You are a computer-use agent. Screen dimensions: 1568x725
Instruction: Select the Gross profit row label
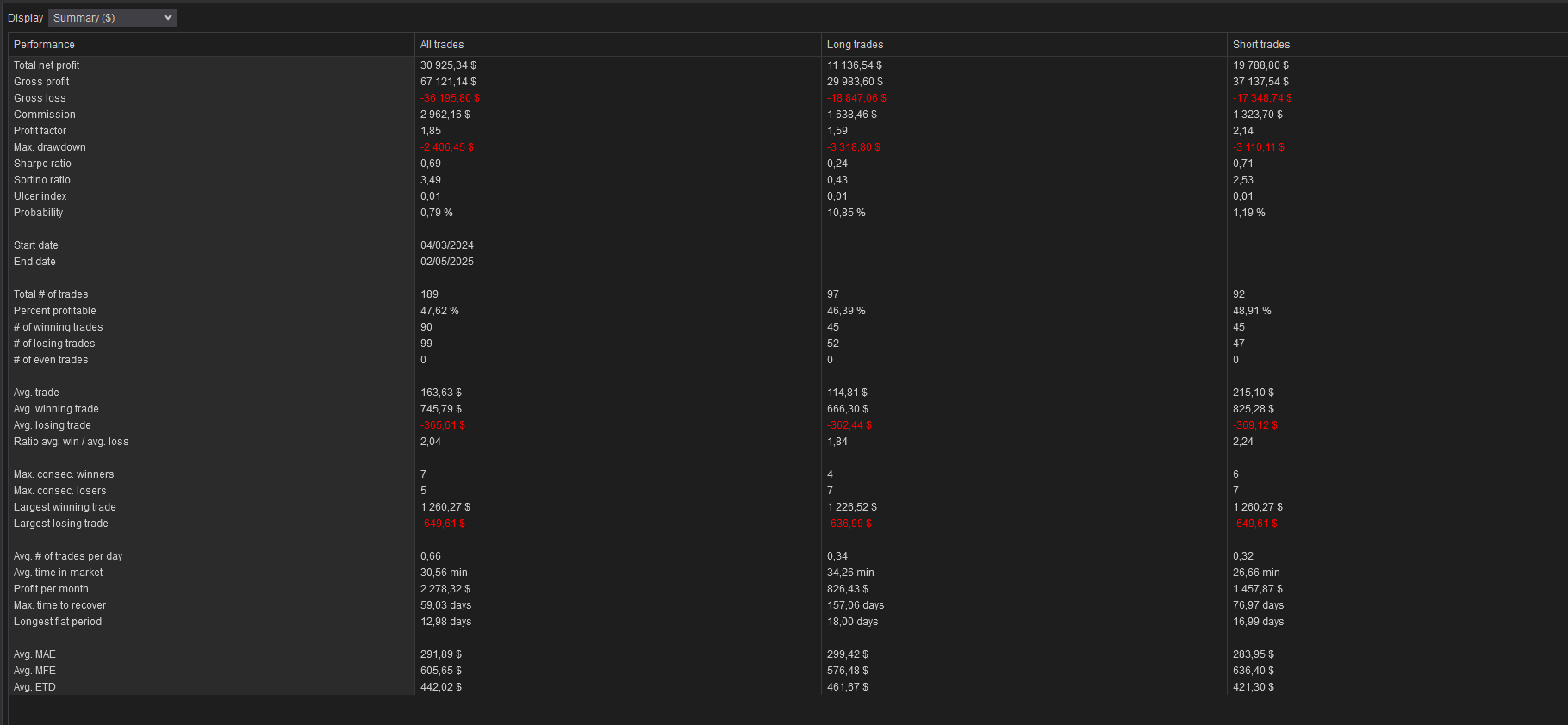pos(41,82)
